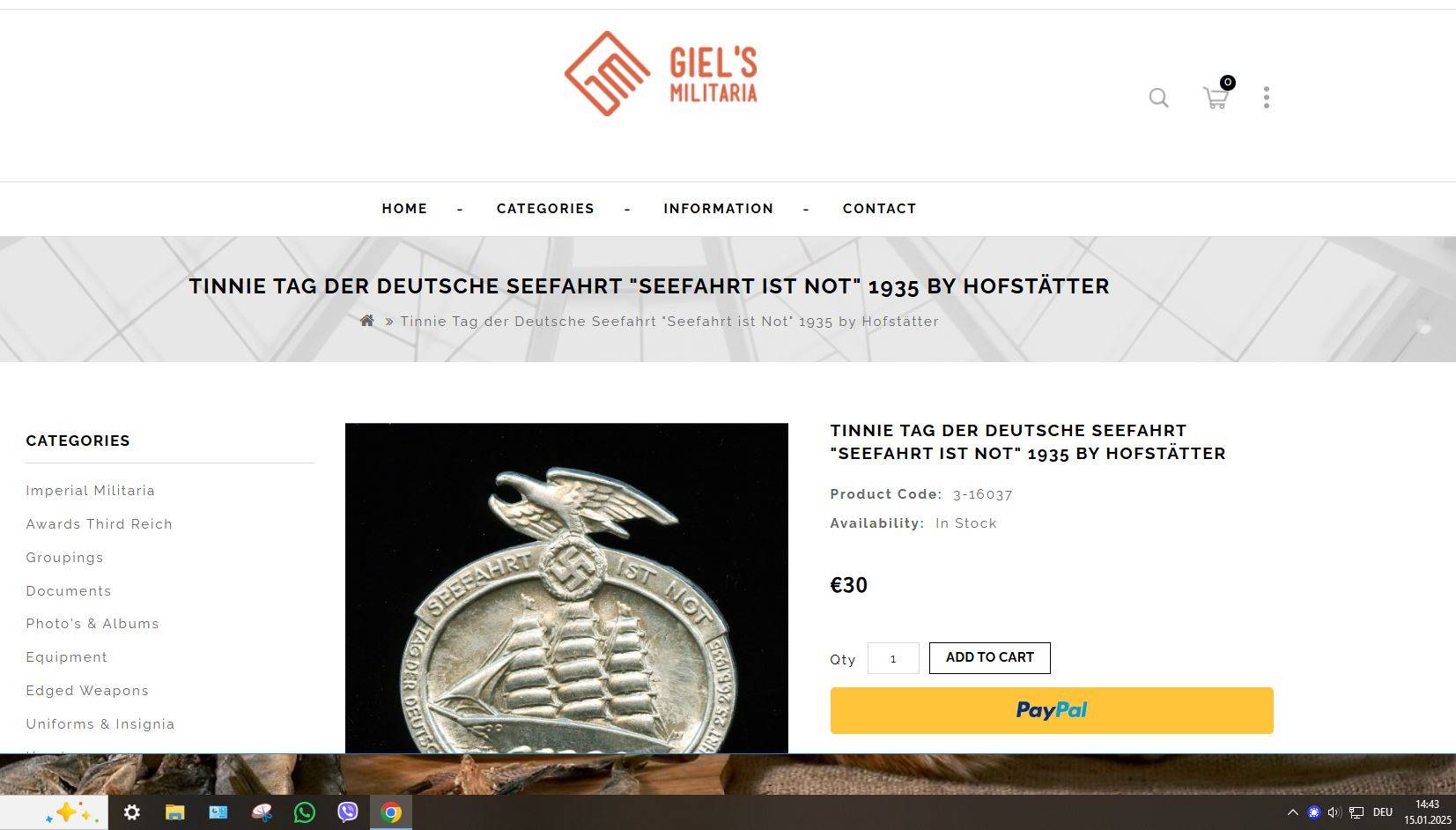1456x830 pixels.
Task: Open Viber from the taskbar
Action: (x=348, y=812)
